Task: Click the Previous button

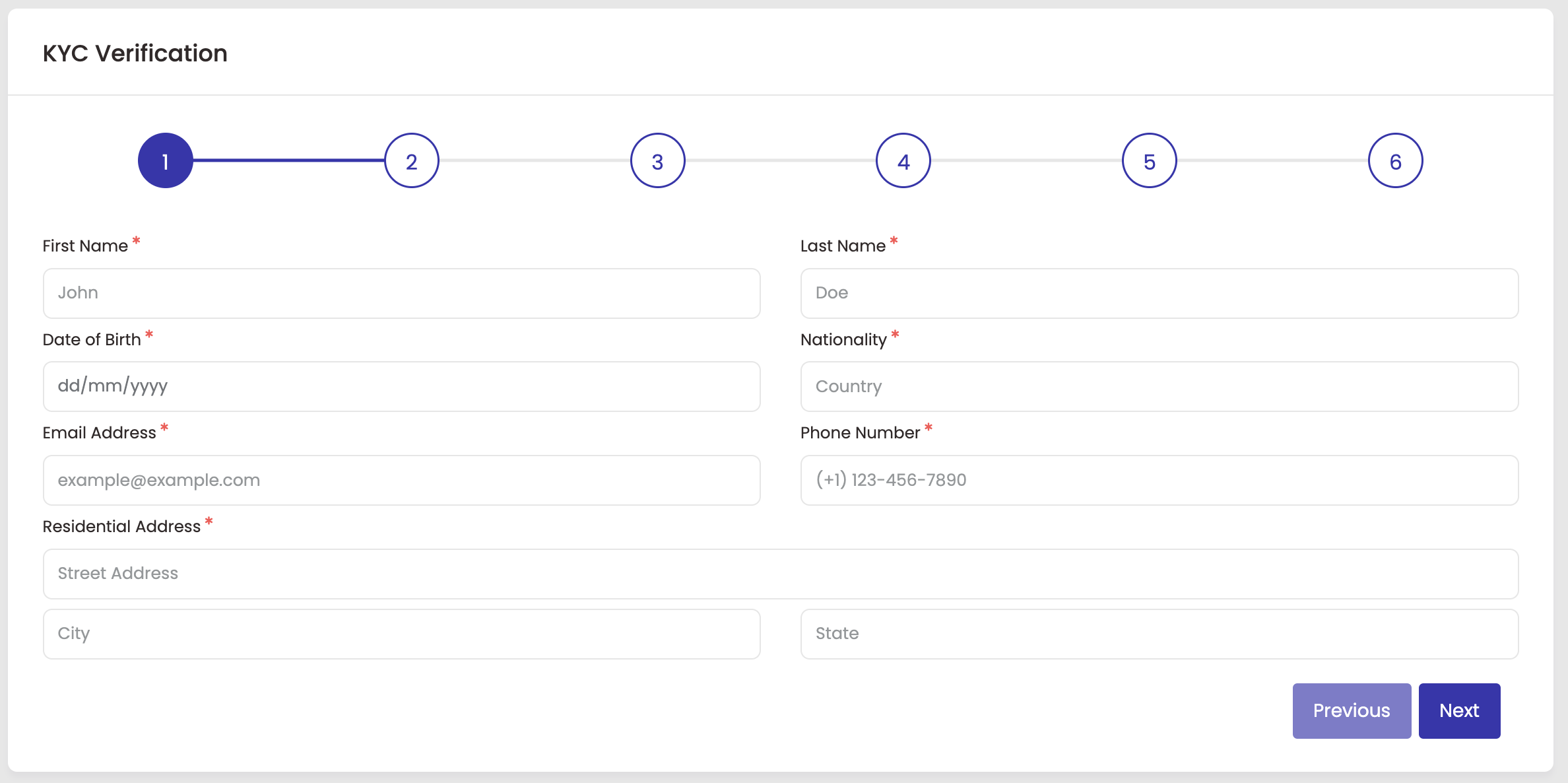Action: click(1351, 710)
